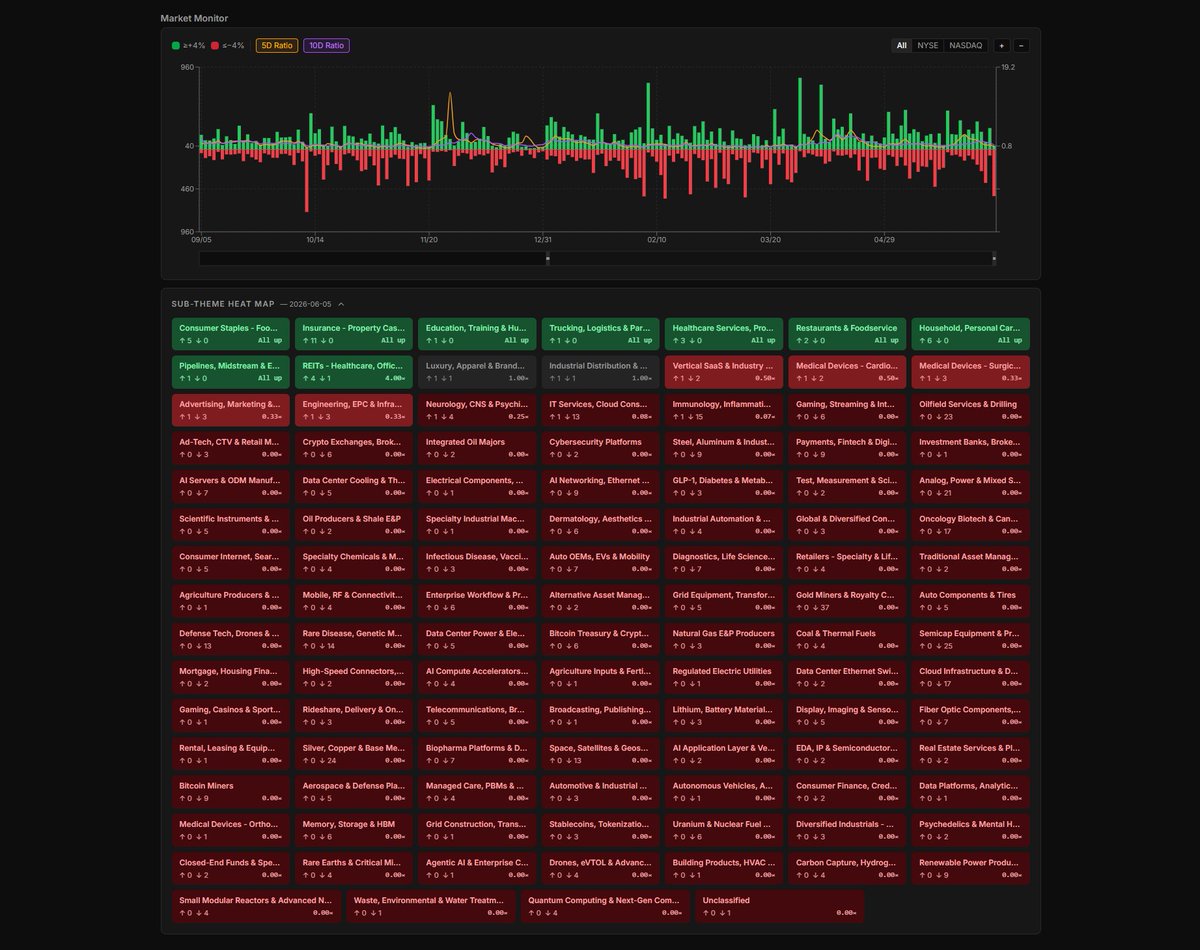Select the Advertising, Marketing tile
The width and height of the screenshot is (1200, 950).
click(231, 410)
